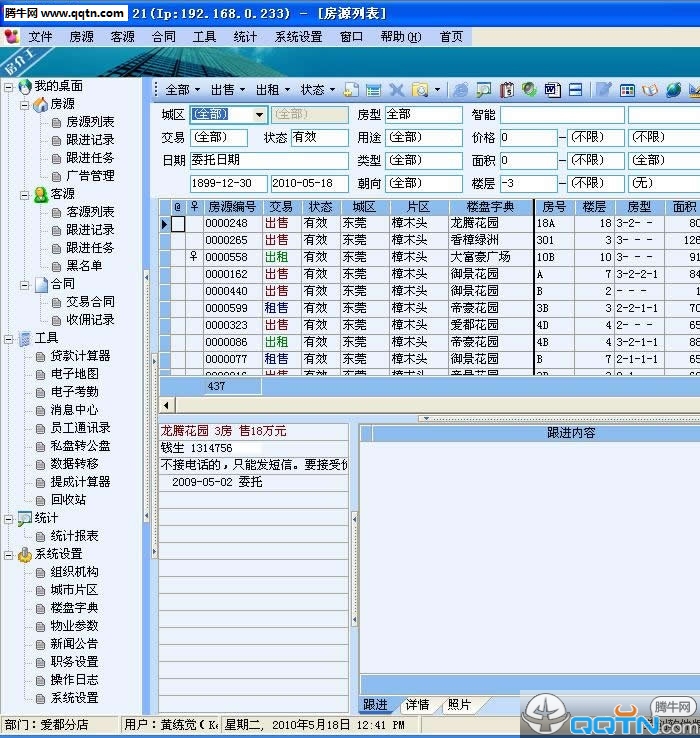
Task: Click the app logo icon beside 文件
Action: (11, 36)
